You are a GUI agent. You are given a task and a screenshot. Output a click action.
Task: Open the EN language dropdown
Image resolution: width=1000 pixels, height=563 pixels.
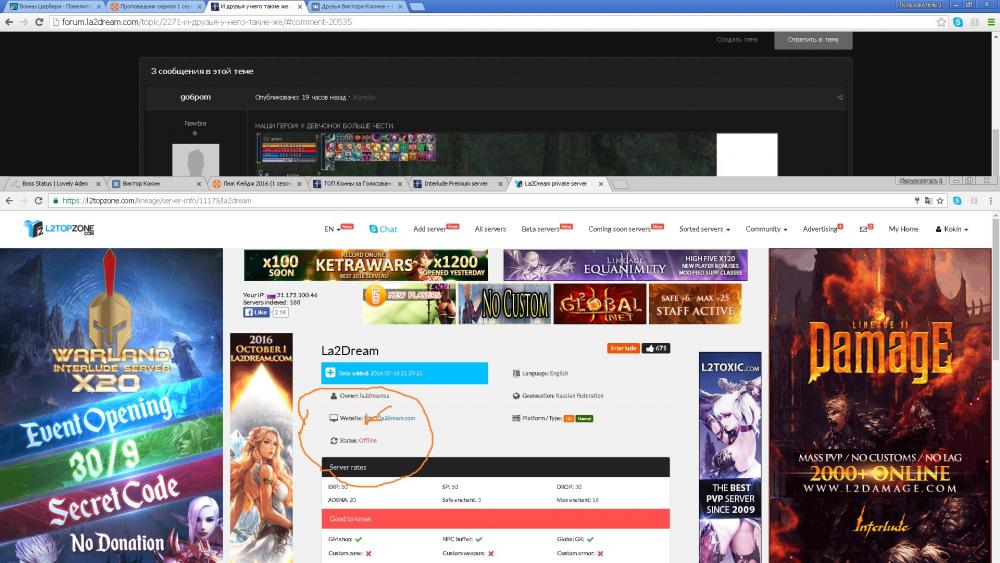tap(332, 229)
